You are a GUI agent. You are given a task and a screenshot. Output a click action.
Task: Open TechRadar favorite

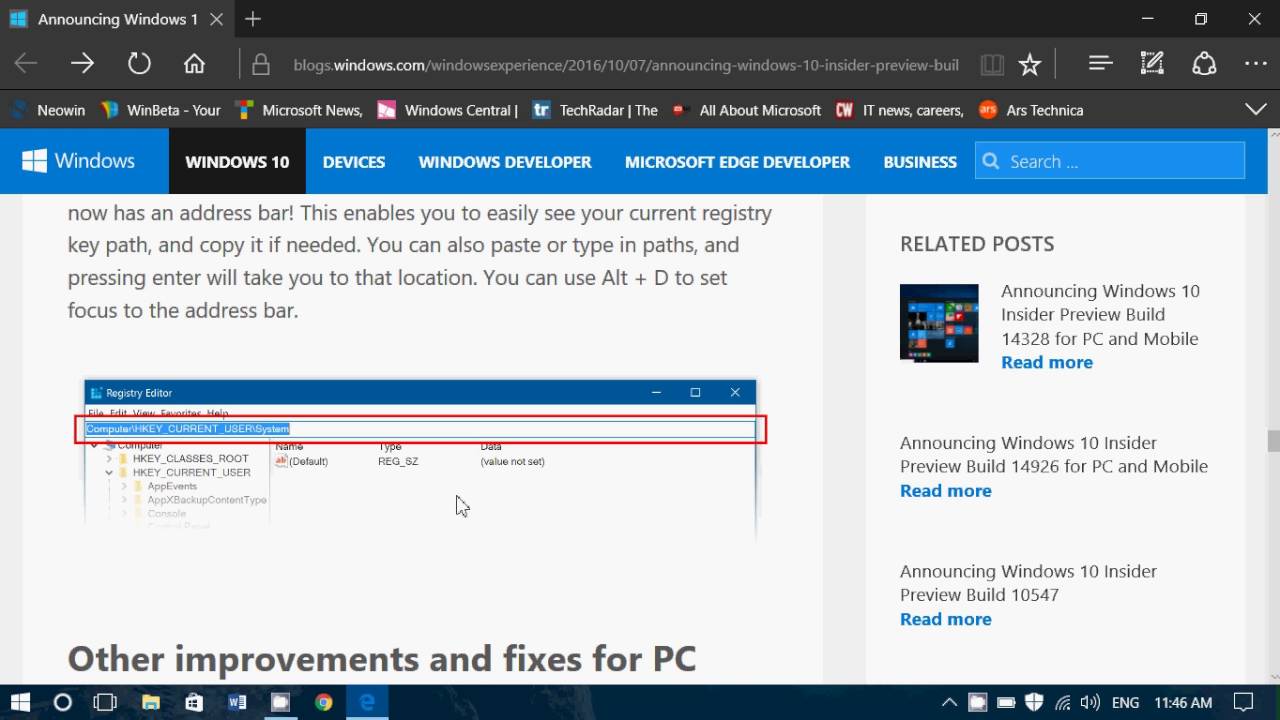[595, 110]
